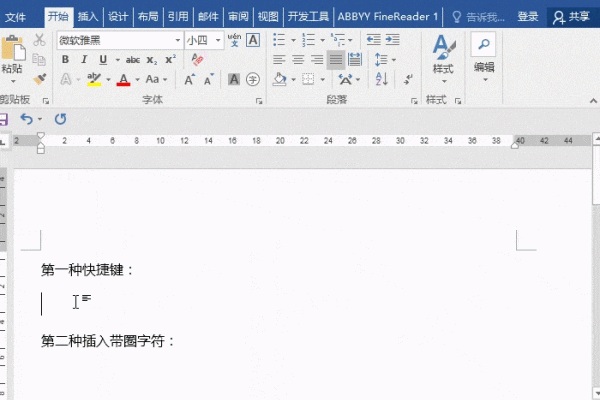The image size is (600, 400).
Task: Click the 共享 Share button
Action: coord(572,17)
